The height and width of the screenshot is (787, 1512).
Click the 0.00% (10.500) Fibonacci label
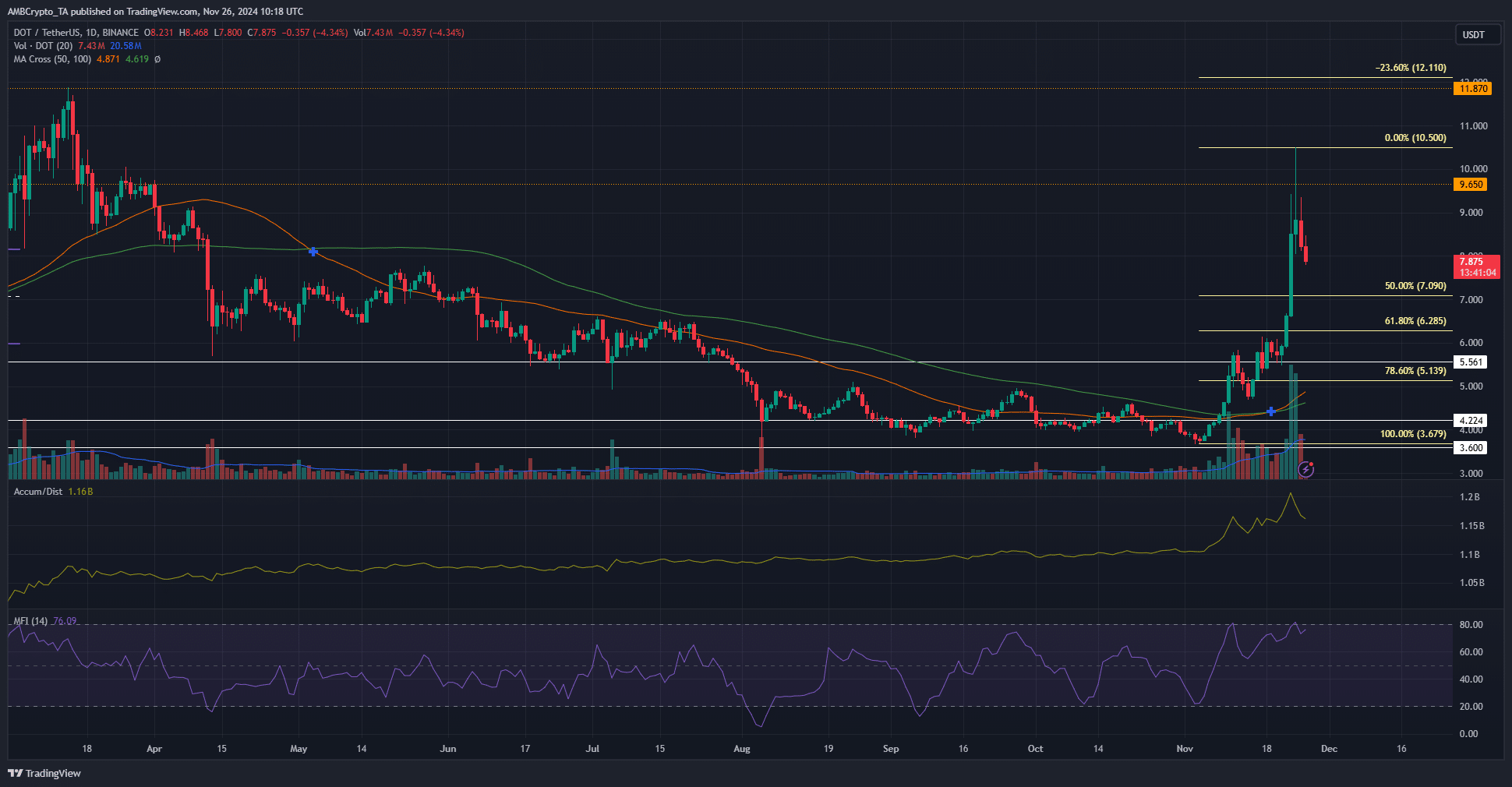[1415, 138]
